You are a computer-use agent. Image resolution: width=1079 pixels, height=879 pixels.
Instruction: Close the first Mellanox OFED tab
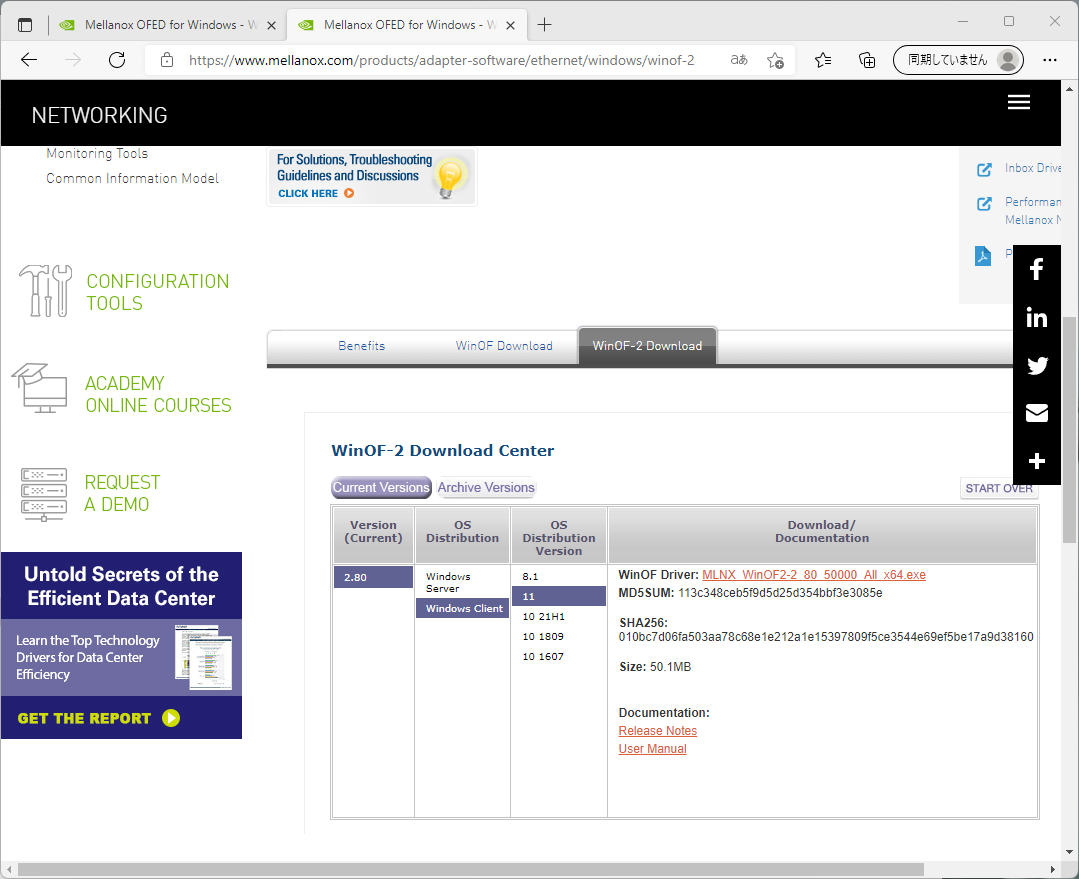coord(271,25)
